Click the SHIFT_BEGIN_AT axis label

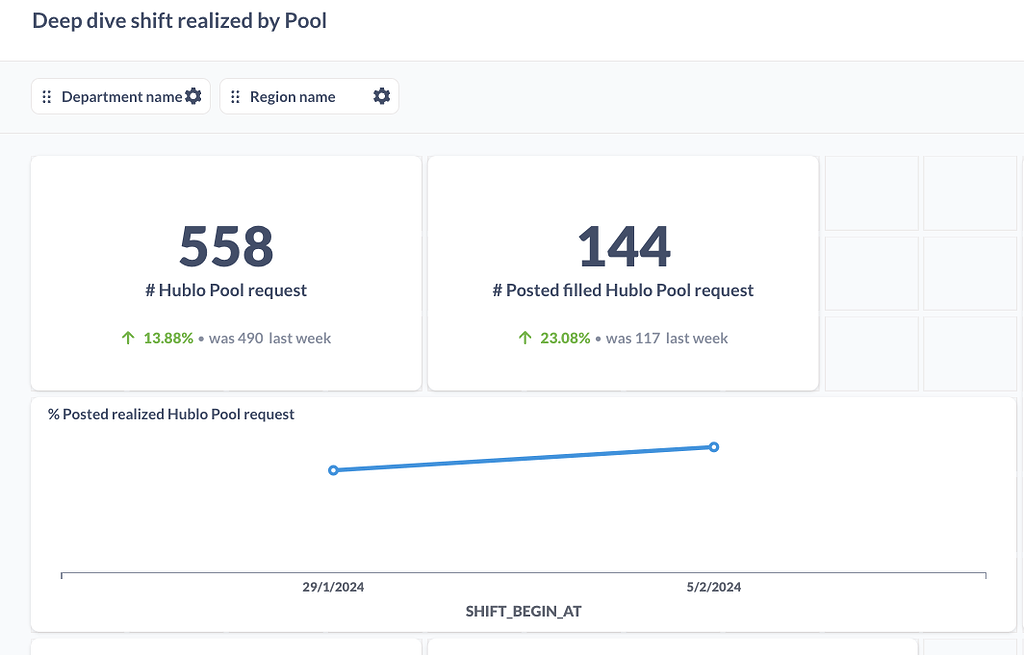point(522,610)
